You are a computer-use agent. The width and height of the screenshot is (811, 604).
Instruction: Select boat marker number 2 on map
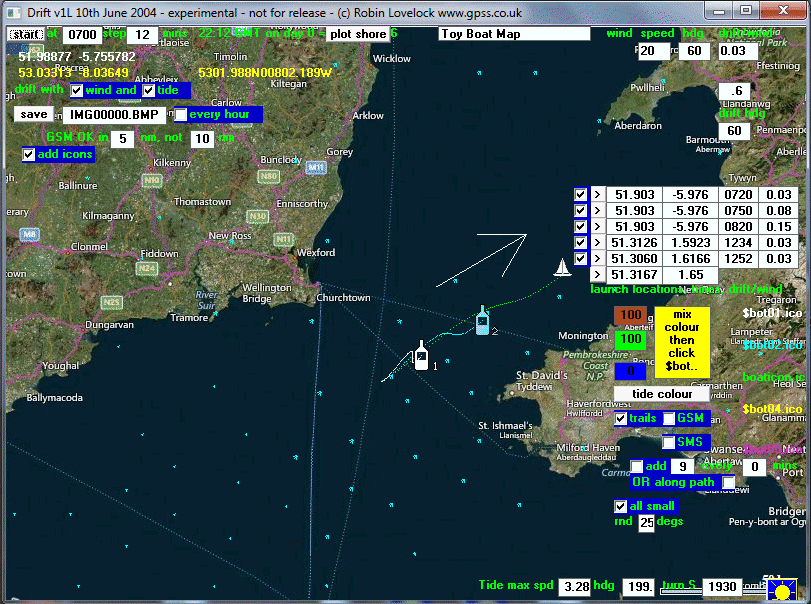coord(482,321)
